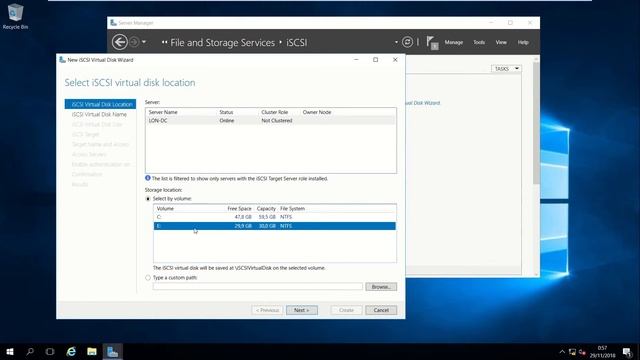Select the C: volume row
The width and height of the screenshot is (640, 360).
point(275,217)
